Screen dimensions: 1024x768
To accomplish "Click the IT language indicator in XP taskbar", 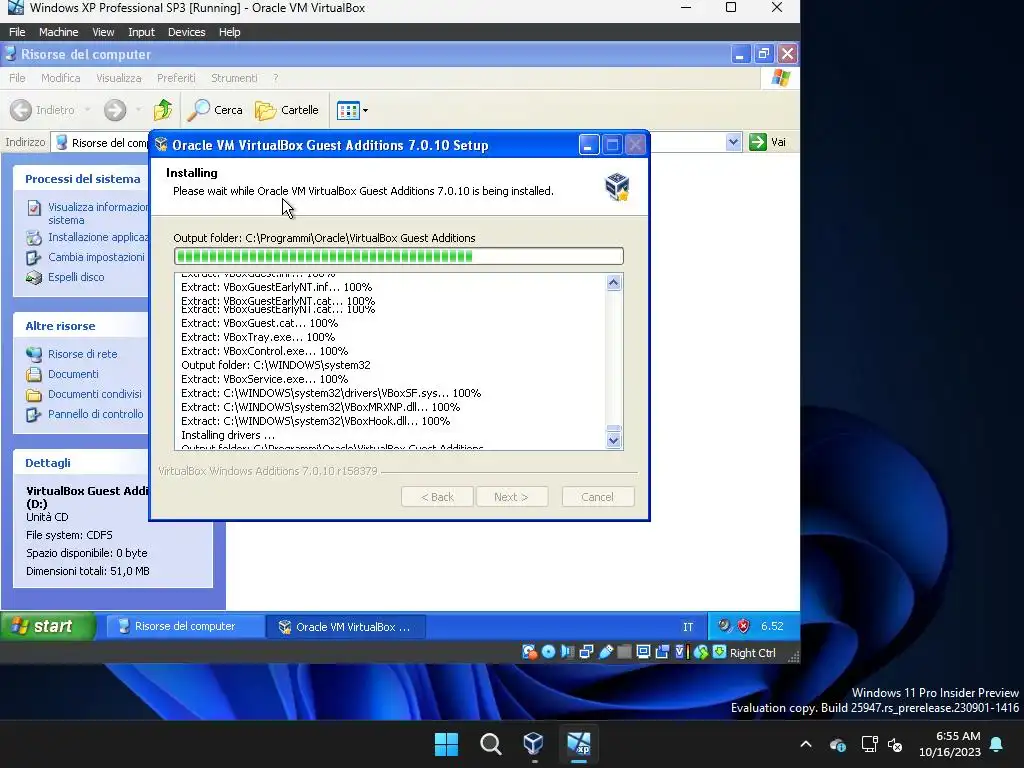I will coord(688,627).
